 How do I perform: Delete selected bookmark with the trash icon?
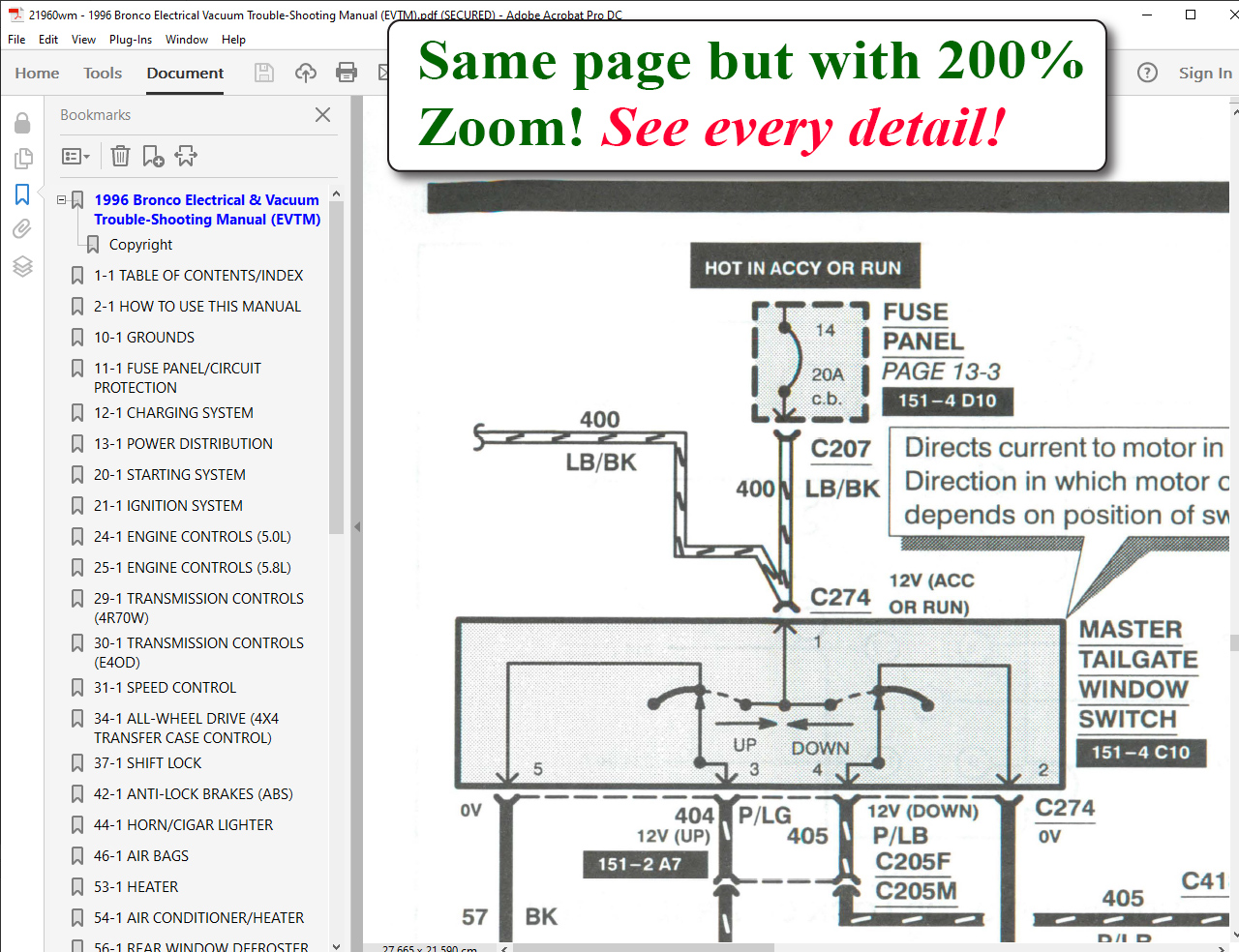(x=120, y=156)
